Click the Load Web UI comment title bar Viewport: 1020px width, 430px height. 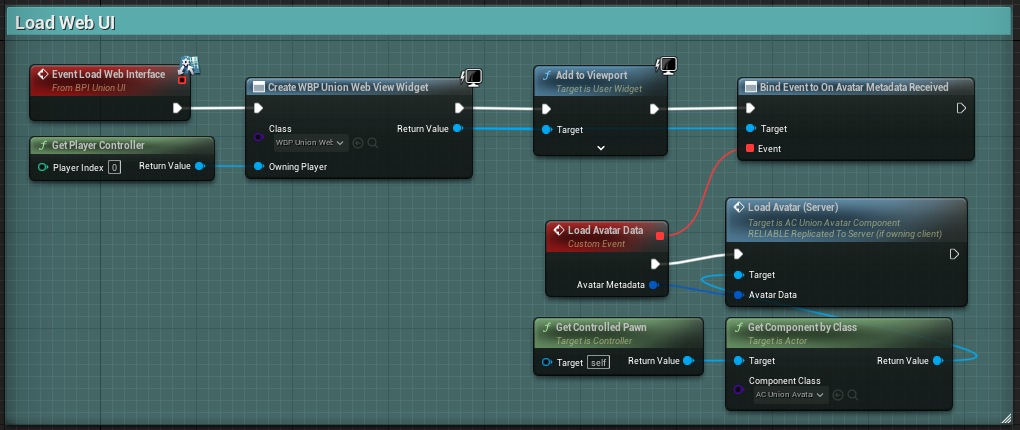coord(510,23)
